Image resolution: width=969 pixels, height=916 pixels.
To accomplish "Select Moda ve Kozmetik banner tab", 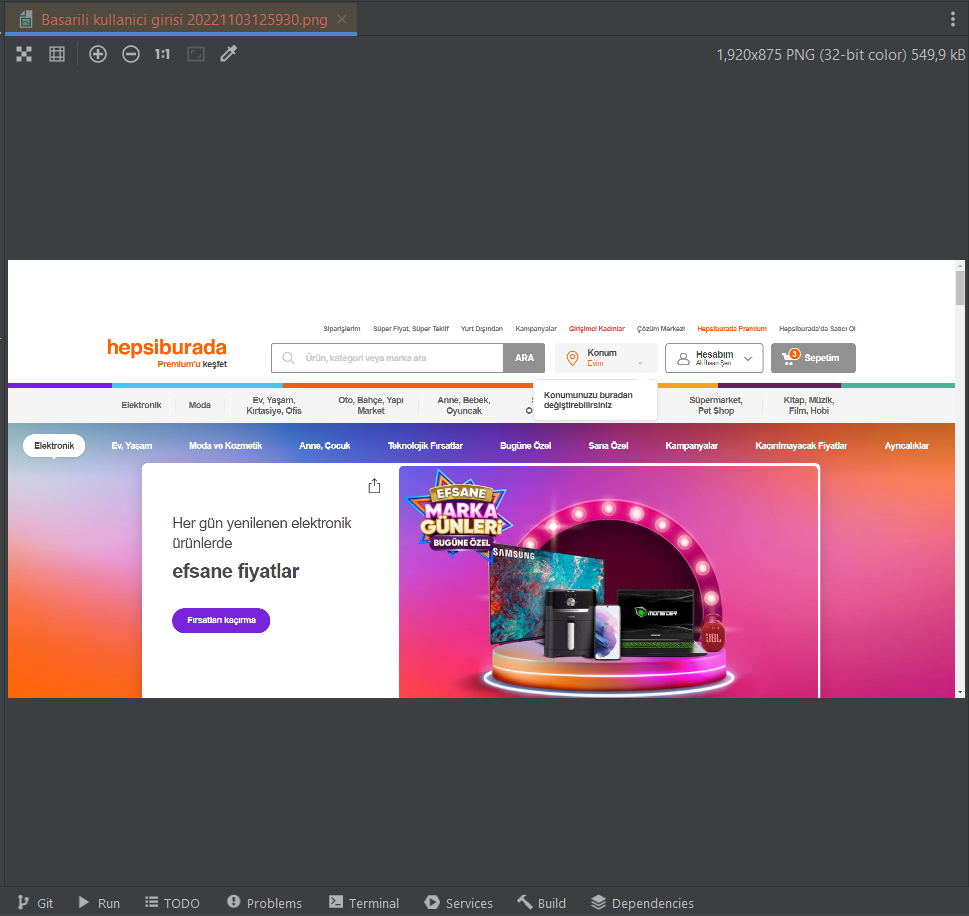I will coord(226,446).
